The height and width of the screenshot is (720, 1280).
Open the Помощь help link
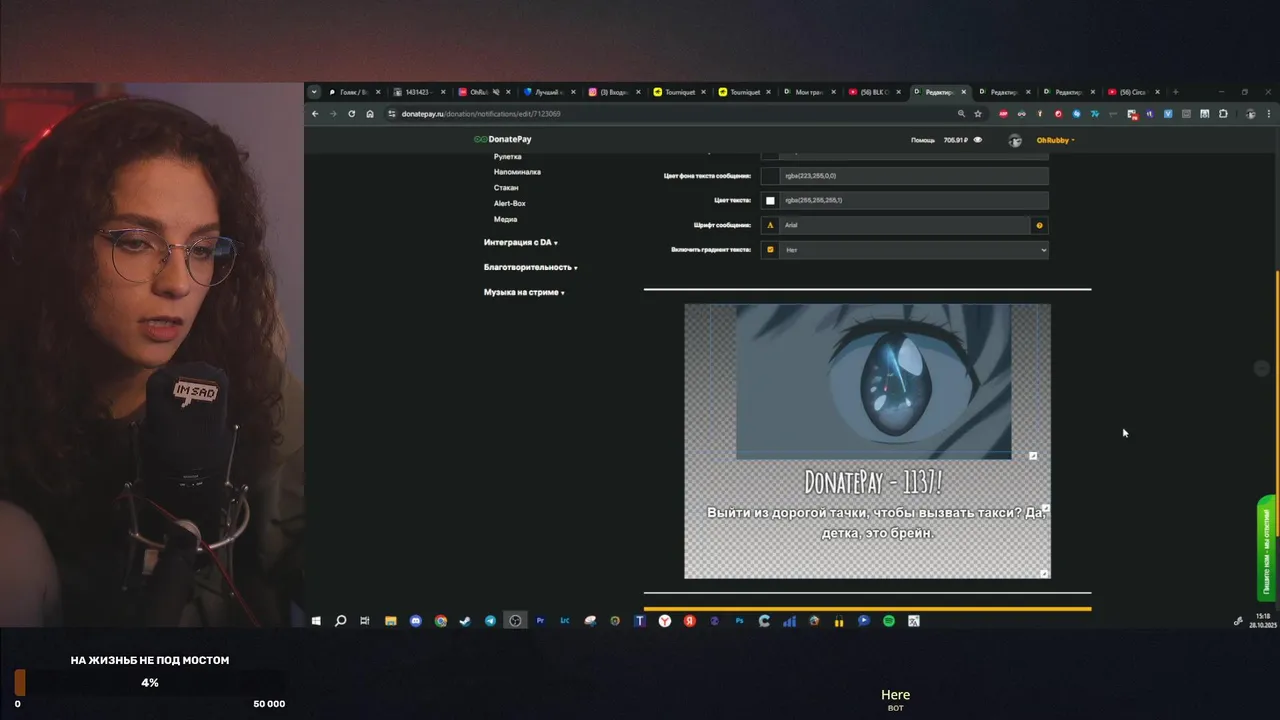click(922, 140)
